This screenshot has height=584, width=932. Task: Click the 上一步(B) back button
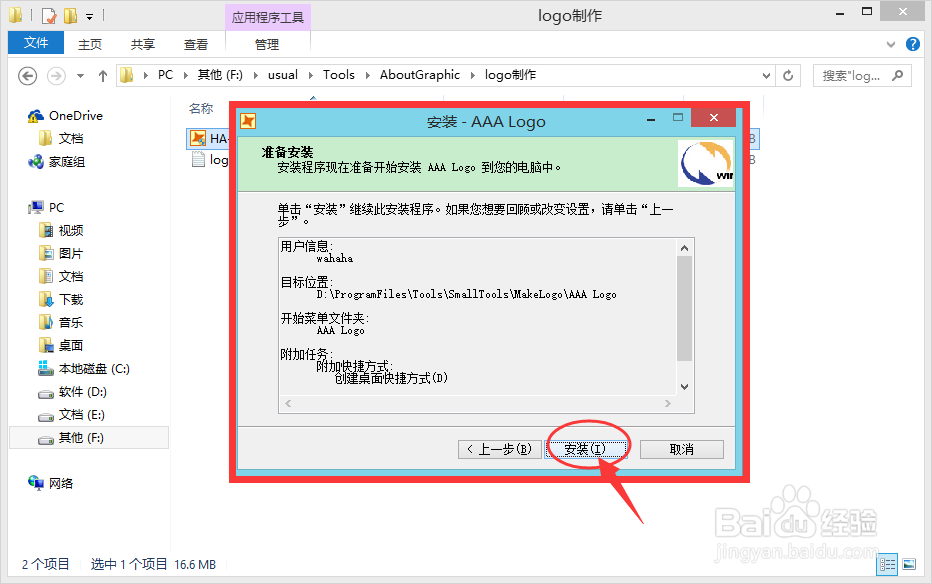click(499, 449)
